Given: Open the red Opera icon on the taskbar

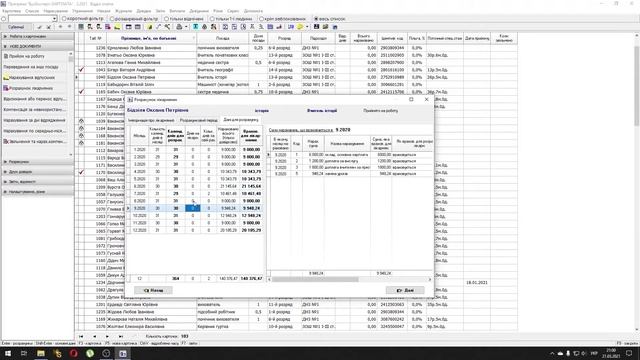Looking at the screenshot, I should (x=73, y=353).
